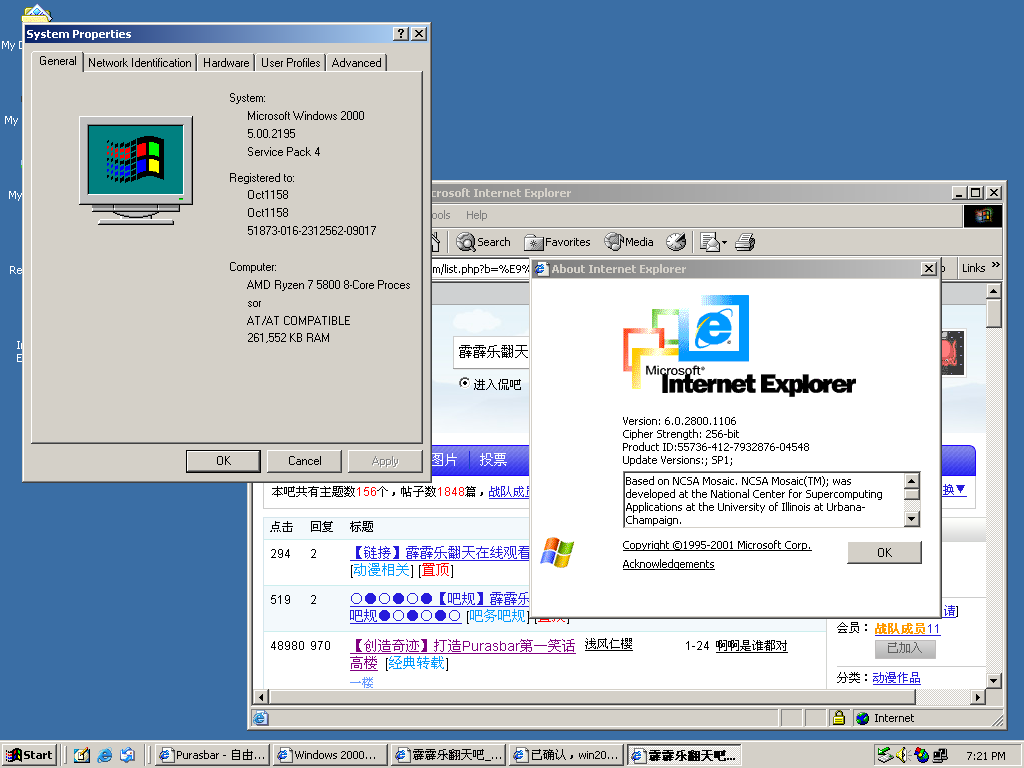The width and height of the screenshot is (1024, 768).
Task: Print the page with the printer icon
Action: 744,242
